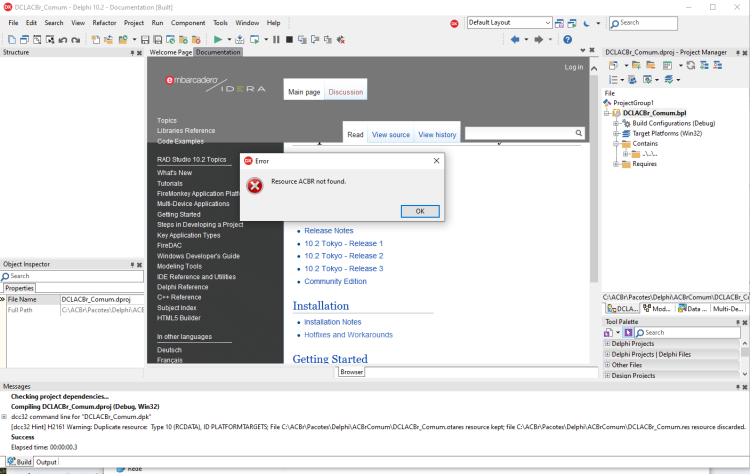The image size is (750, 474).
Task: Switch to the Output tab in Messages
Action: tap(46, 462)
